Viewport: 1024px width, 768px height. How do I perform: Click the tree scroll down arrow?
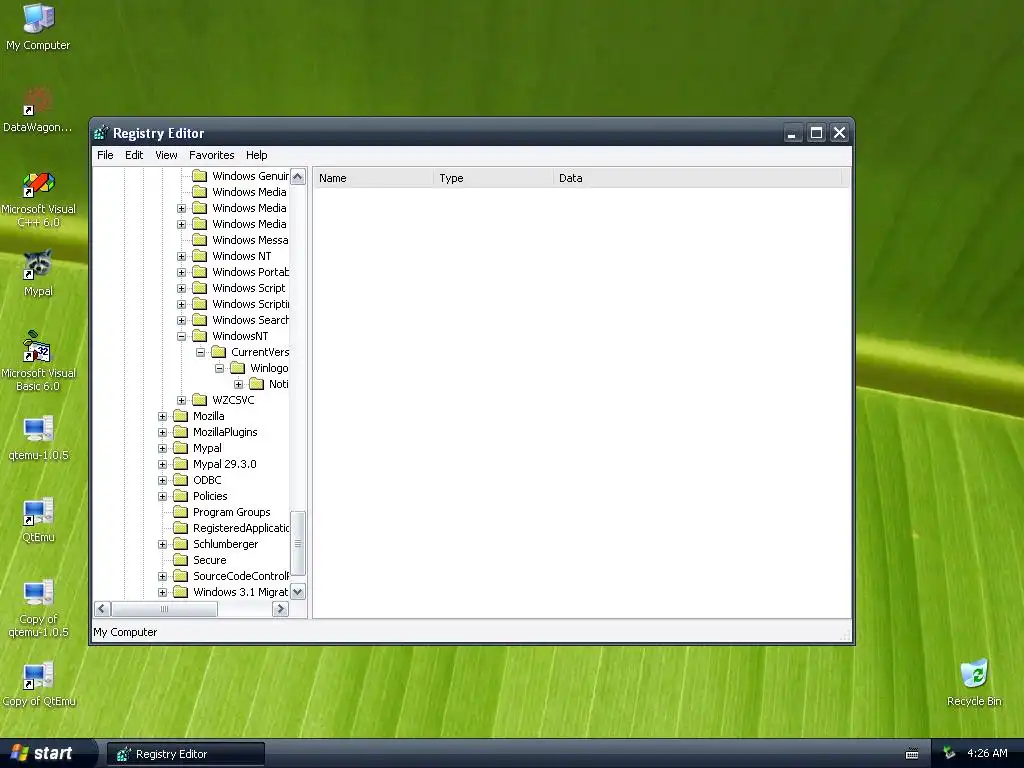[298, 592]
